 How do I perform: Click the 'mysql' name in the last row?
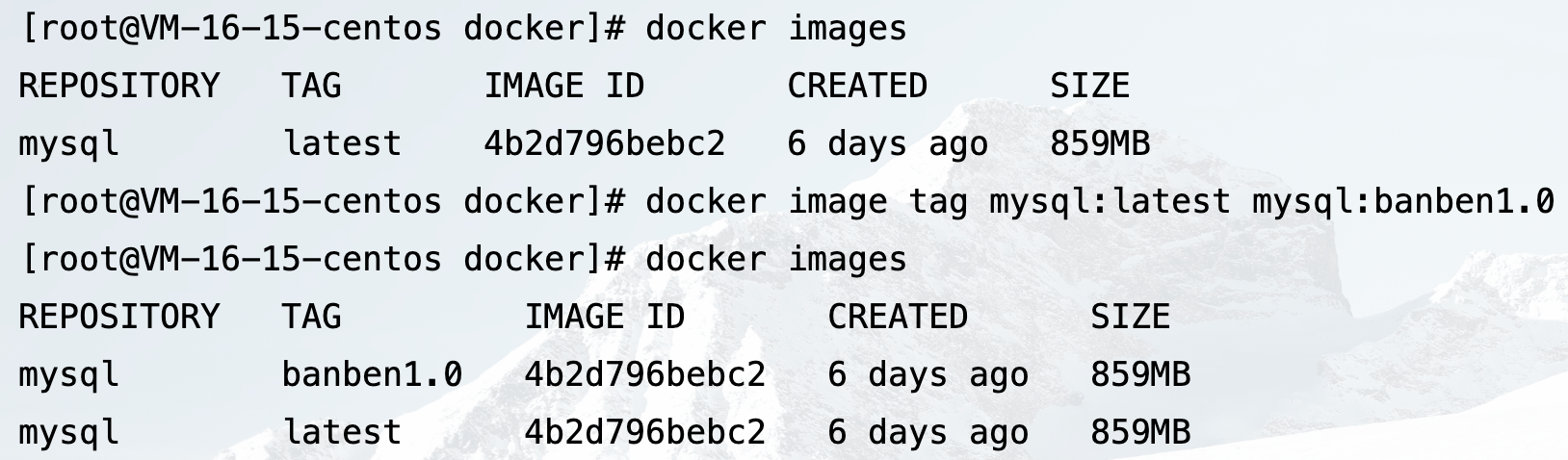(68, 434)
